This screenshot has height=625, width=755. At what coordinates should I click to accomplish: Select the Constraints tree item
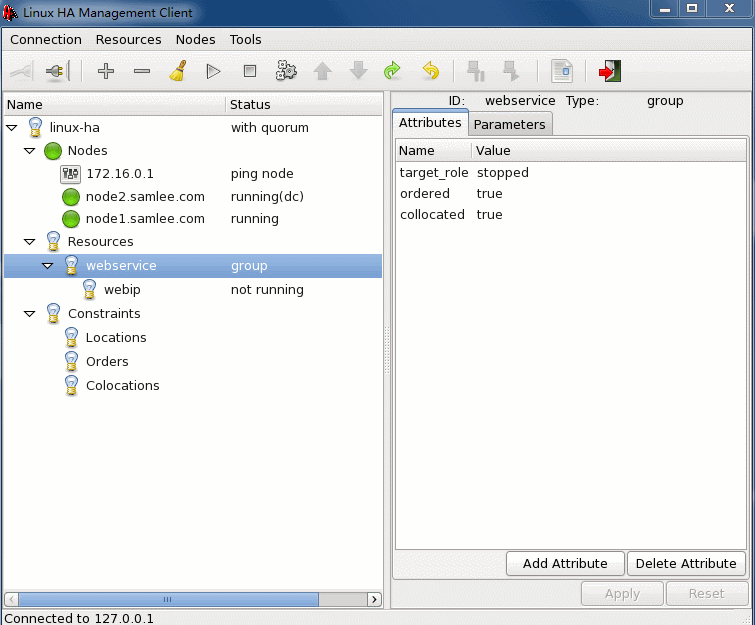[104, 313]
